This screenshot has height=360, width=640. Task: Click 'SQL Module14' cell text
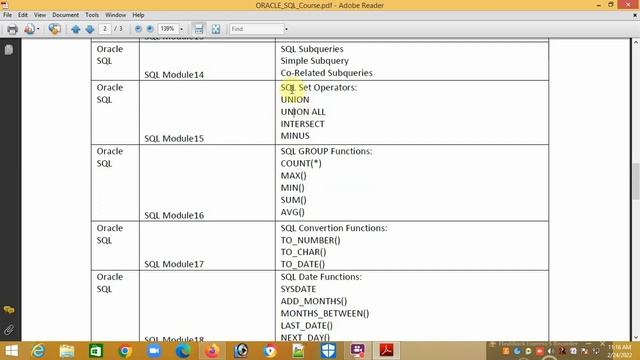[x=174, y=75]
